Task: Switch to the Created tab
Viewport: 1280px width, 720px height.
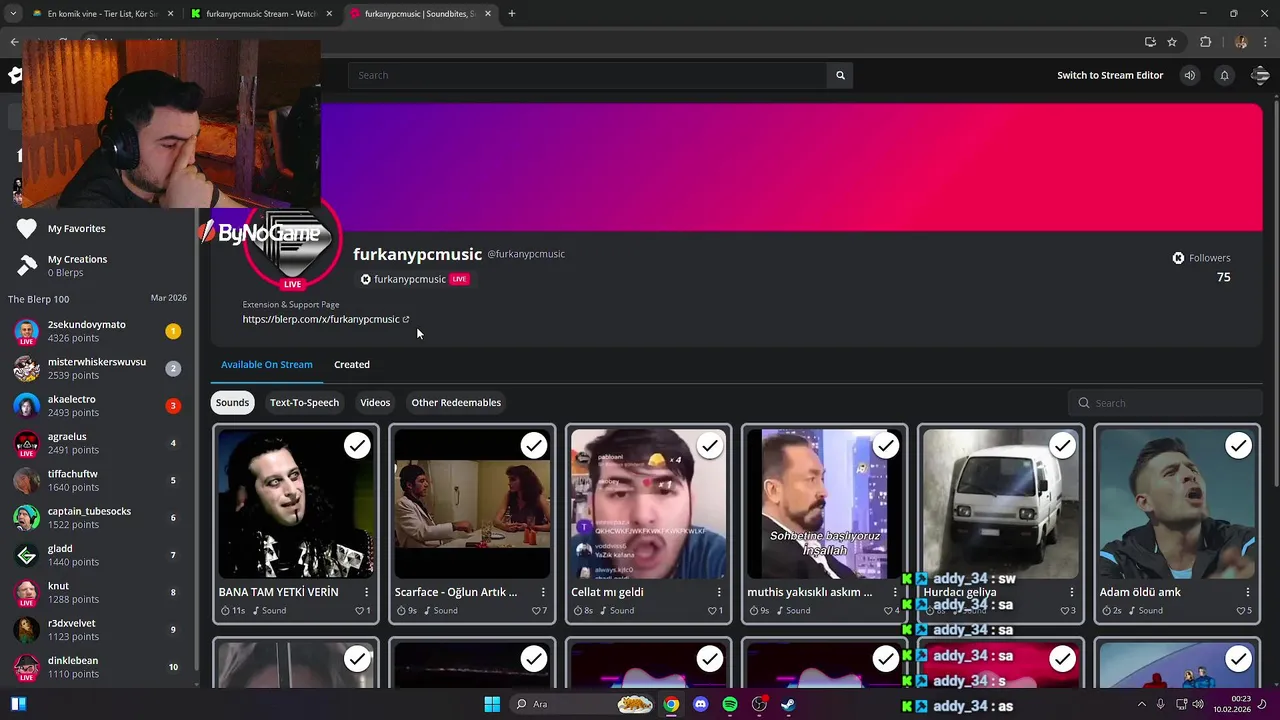Action: point(352,364)
